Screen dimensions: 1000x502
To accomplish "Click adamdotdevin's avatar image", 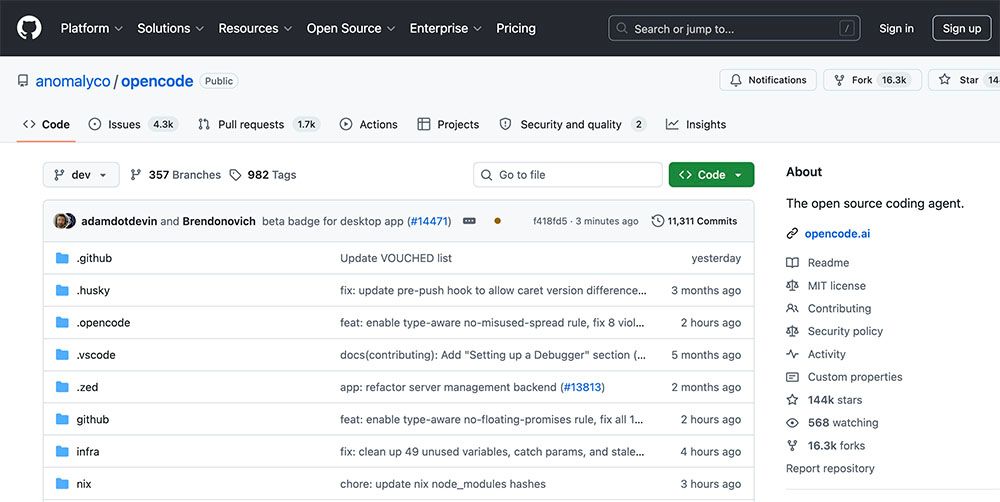I will pos(61,221).
